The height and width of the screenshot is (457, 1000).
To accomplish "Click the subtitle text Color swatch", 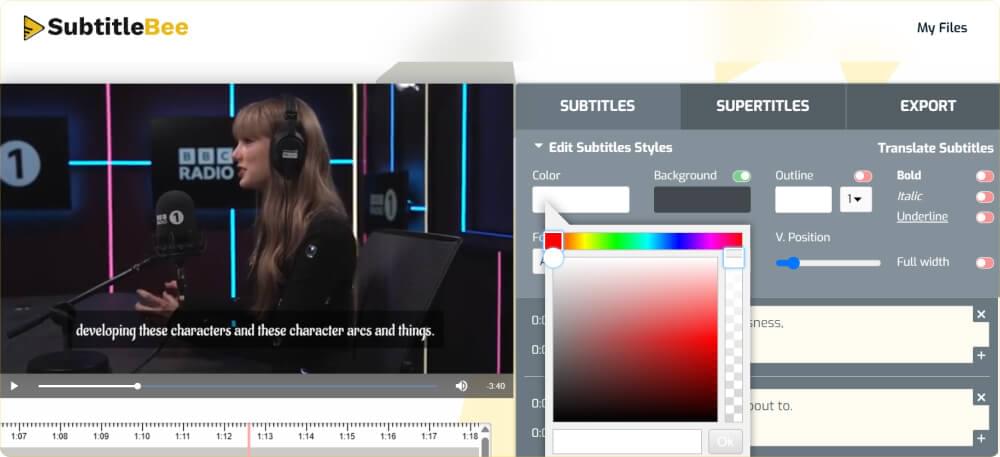I will pyautogui.click(x=580, y=199).
